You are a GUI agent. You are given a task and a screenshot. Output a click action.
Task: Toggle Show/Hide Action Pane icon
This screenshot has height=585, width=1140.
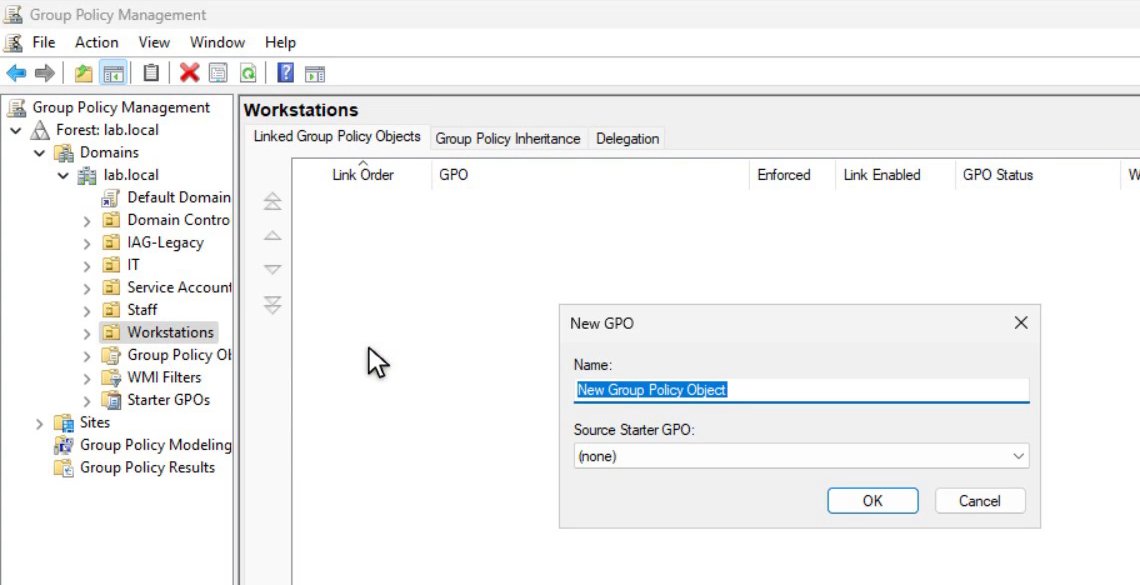(315, 73)
